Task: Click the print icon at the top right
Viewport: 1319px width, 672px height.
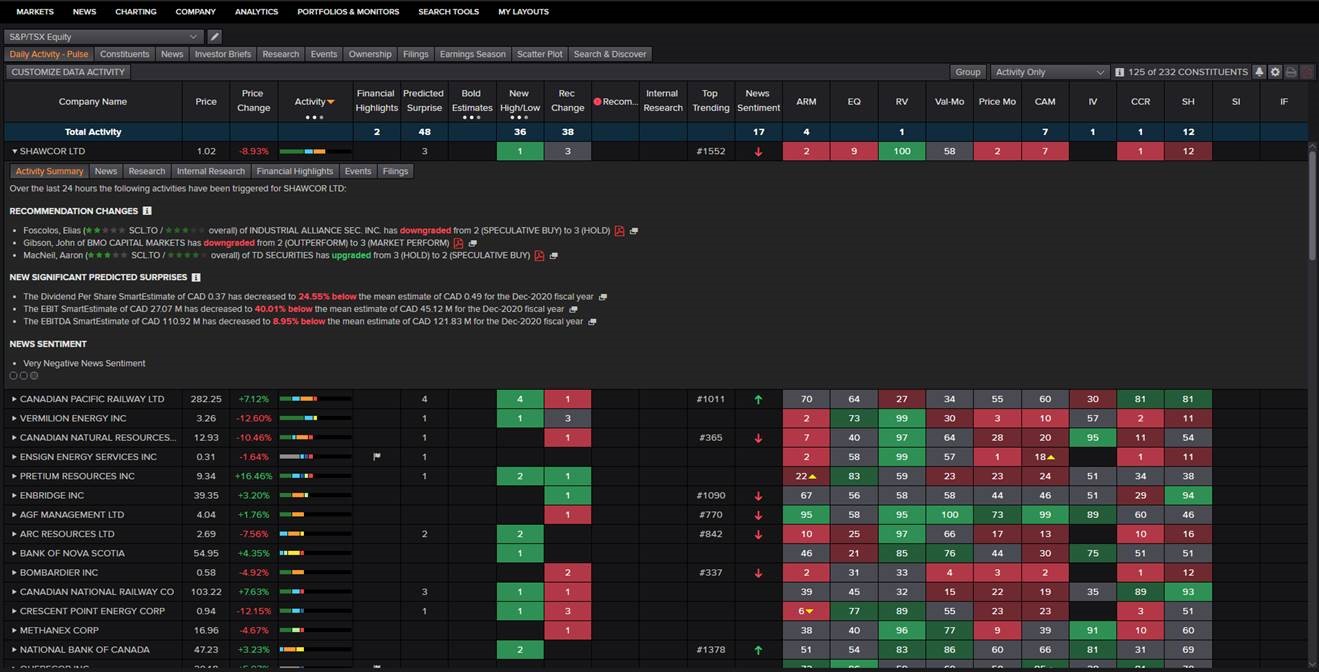Action: tap(1292, 72)
